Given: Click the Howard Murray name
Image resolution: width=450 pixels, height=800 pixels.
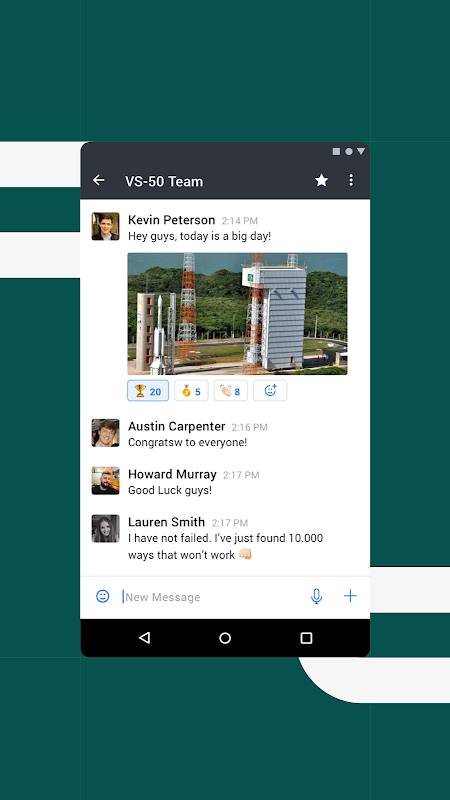Looking at the screenshot, I should [172, 474].
